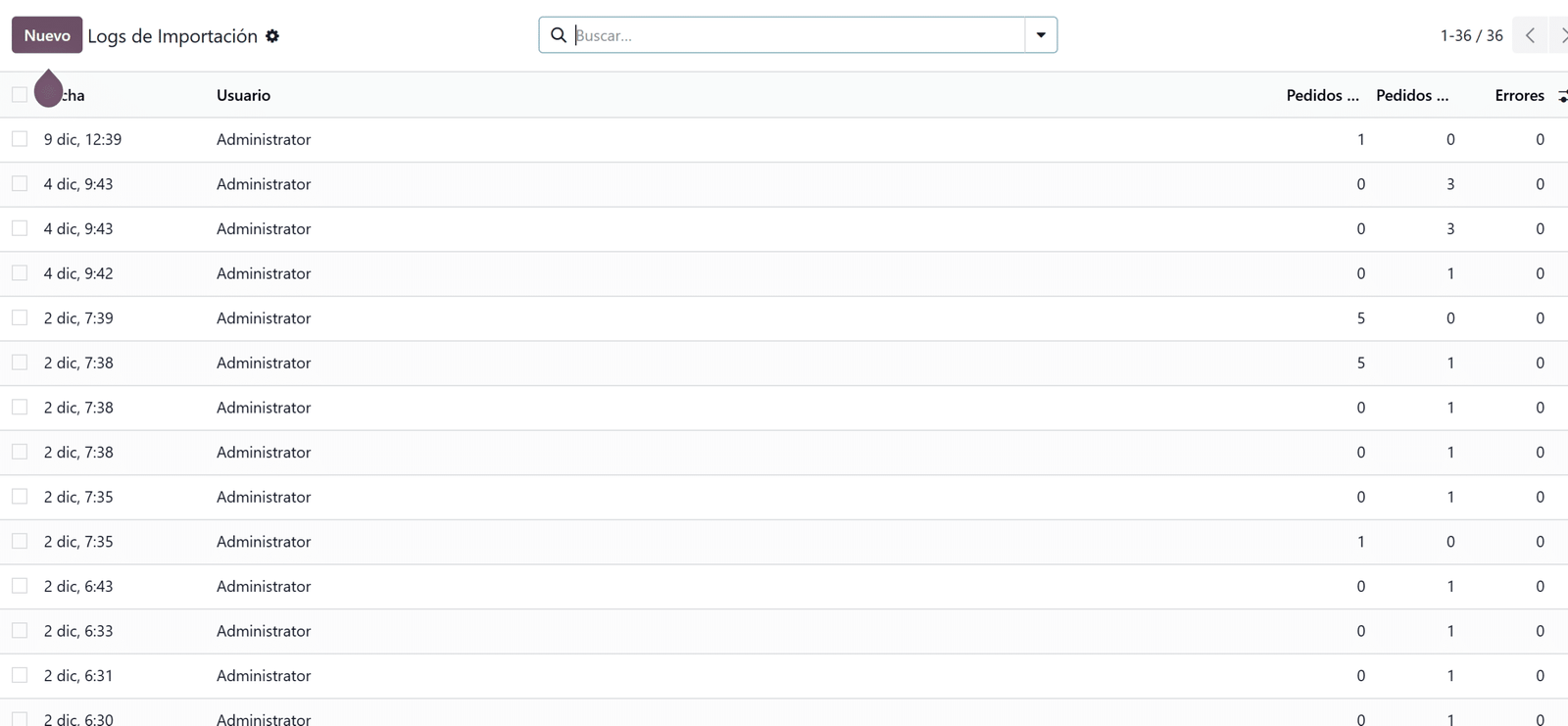Sort records by the Fecha column
This screenshot has width=1568, height=726.
coord(73,95)
